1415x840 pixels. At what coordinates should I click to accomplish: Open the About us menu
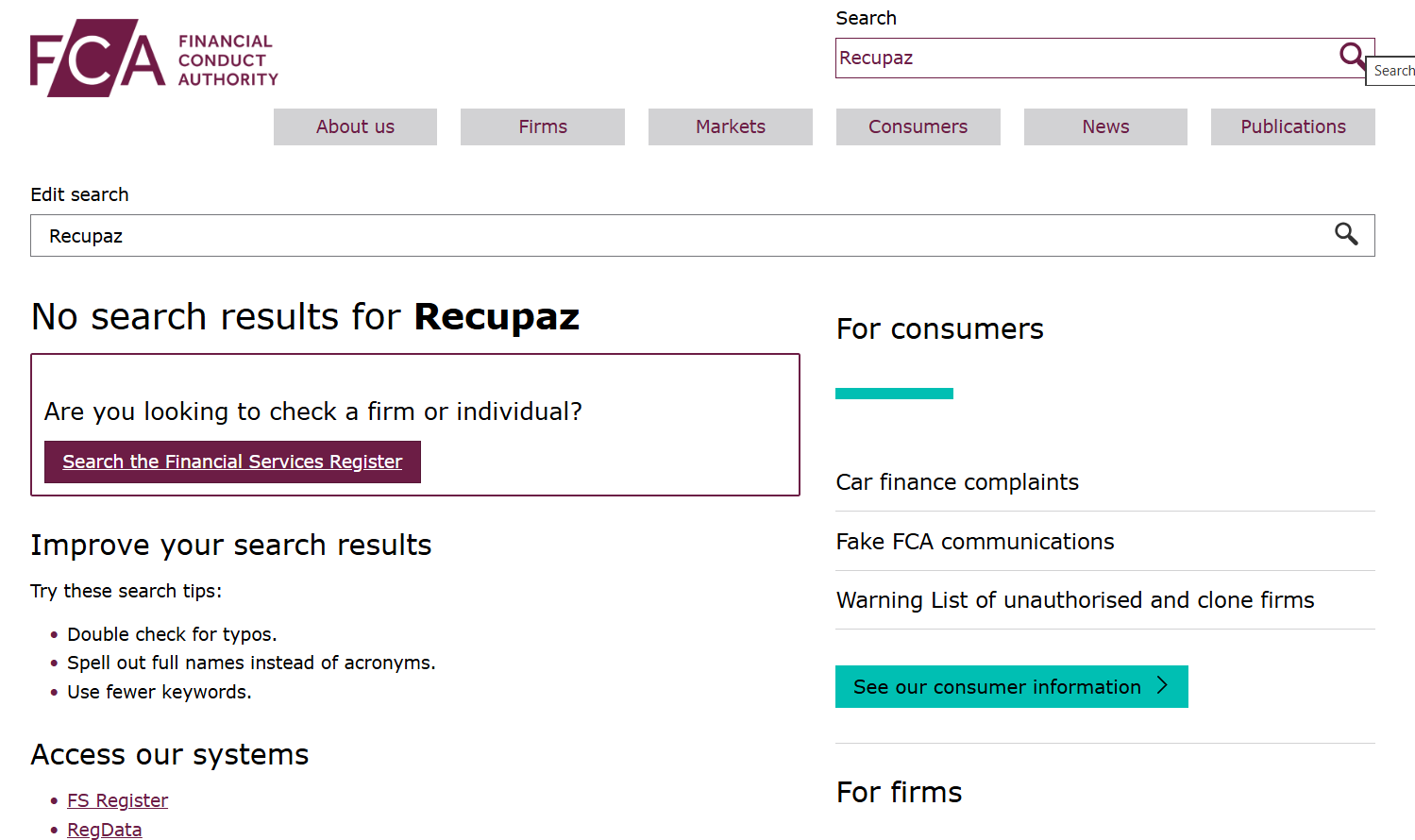(355, 126)
